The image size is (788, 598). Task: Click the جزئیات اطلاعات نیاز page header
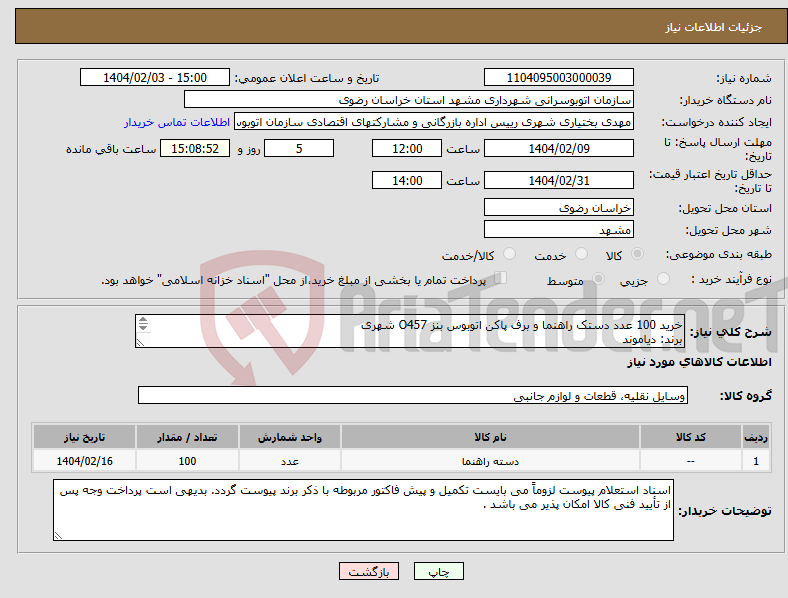pos(713,27)
